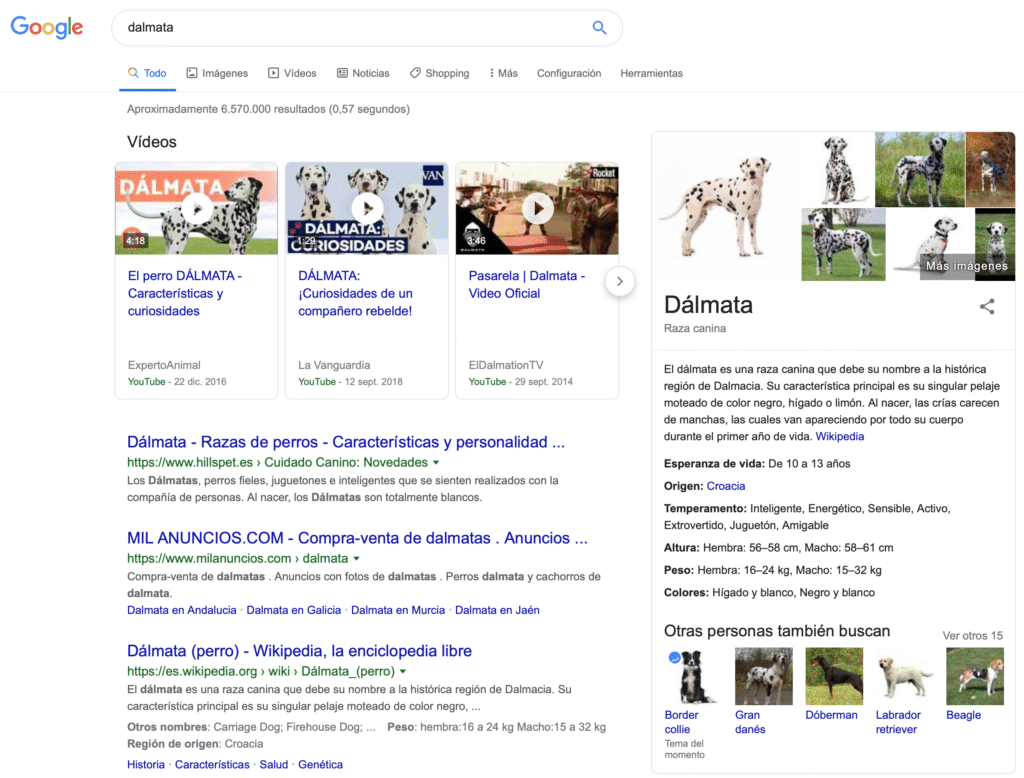Click 'Dalmata en Andalucia' sitelink
Image resolution: width=1024 pixels, height=778 pixels.
coord(182,610)
